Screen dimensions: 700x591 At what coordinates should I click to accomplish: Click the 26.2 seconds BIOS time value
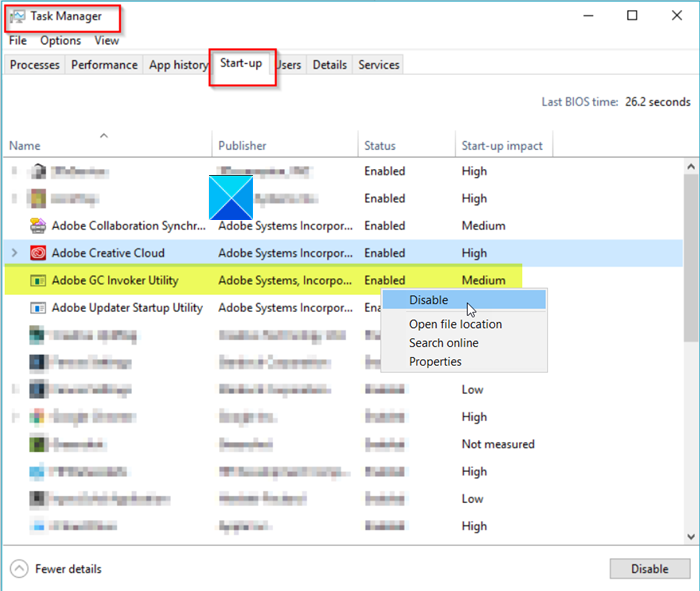pos(658,102)
